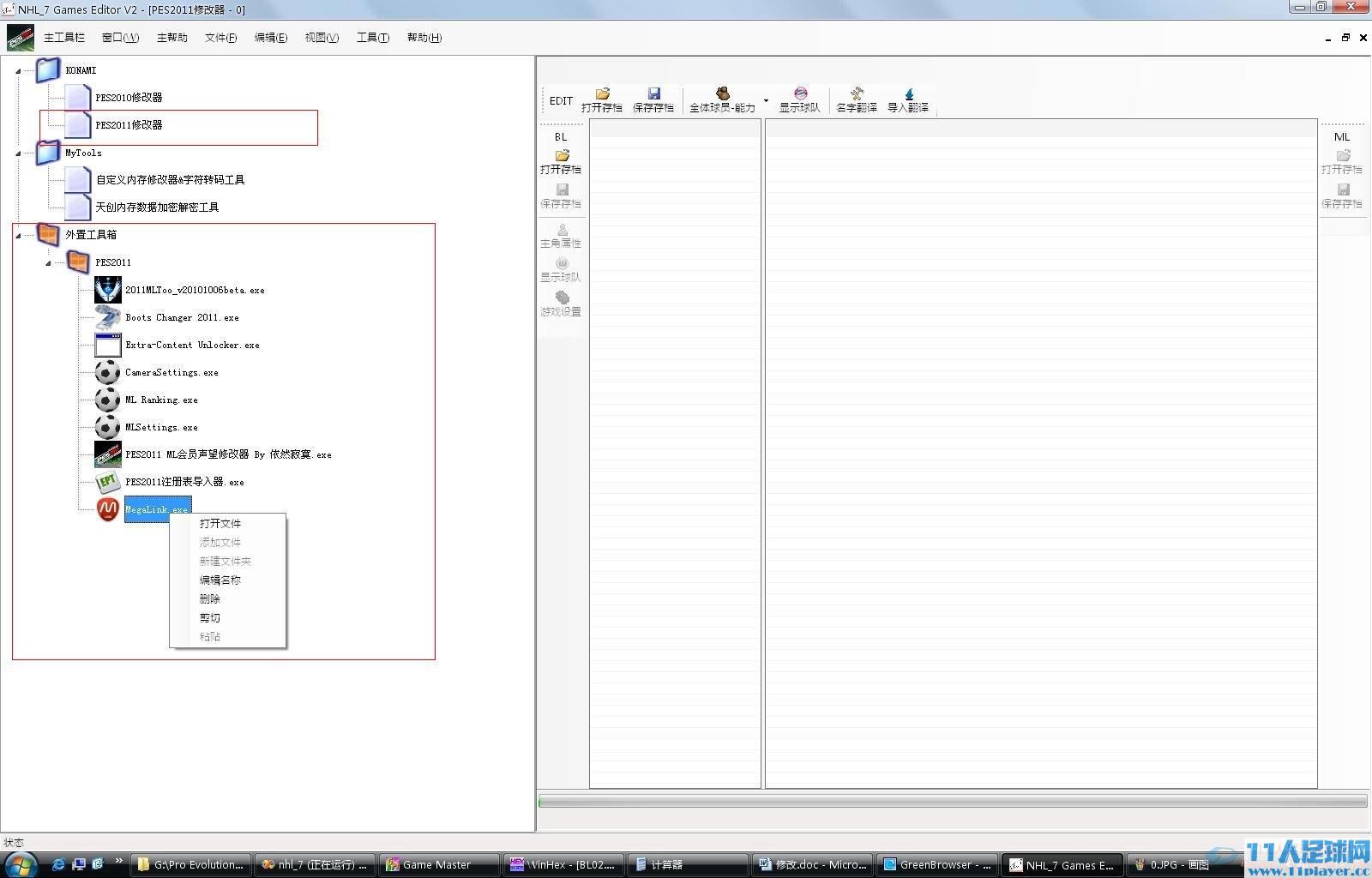Switch to Game Master taskbar window

point(440,864)
